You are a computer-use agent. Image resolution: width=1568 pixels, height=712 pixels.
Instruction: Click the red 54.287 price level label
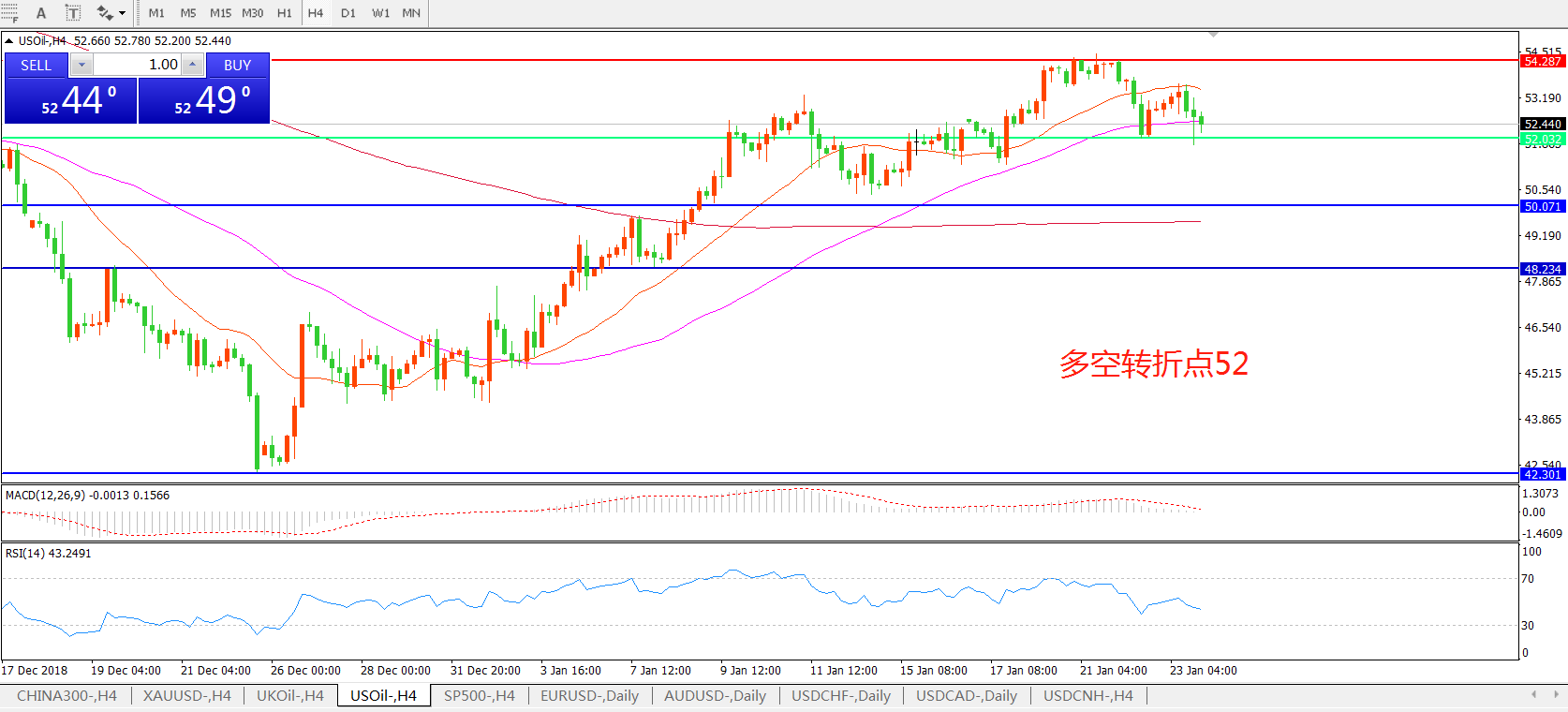coord(1542,62)
